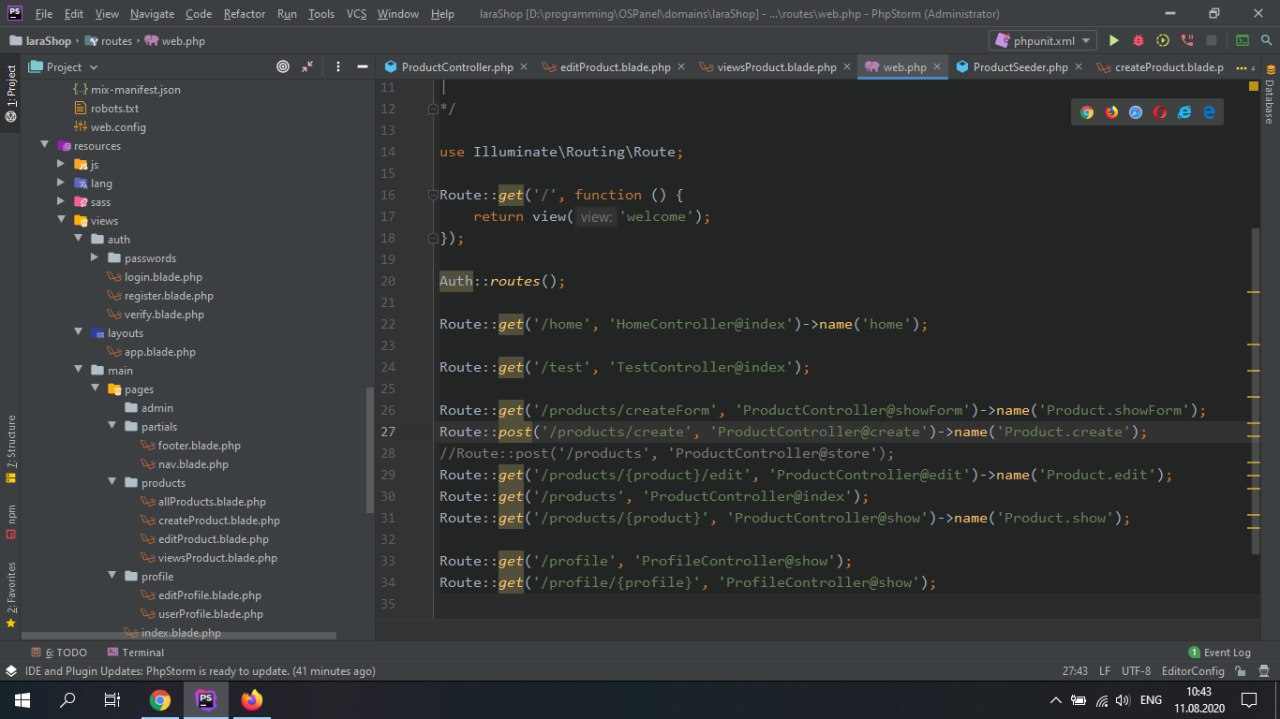This screenshot has height=719, width=1280.
Task: Collapse all in Project panel
Action: pyautogui.click(x=307, y=66)
